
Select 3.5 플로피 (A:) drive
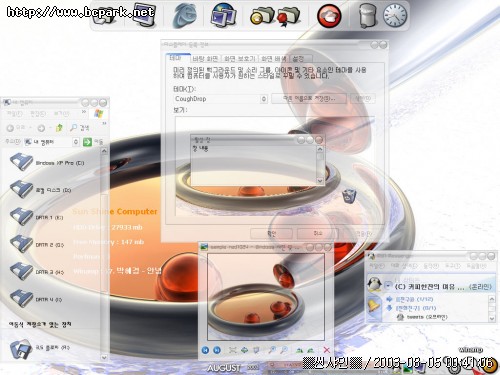coord(40,348)
